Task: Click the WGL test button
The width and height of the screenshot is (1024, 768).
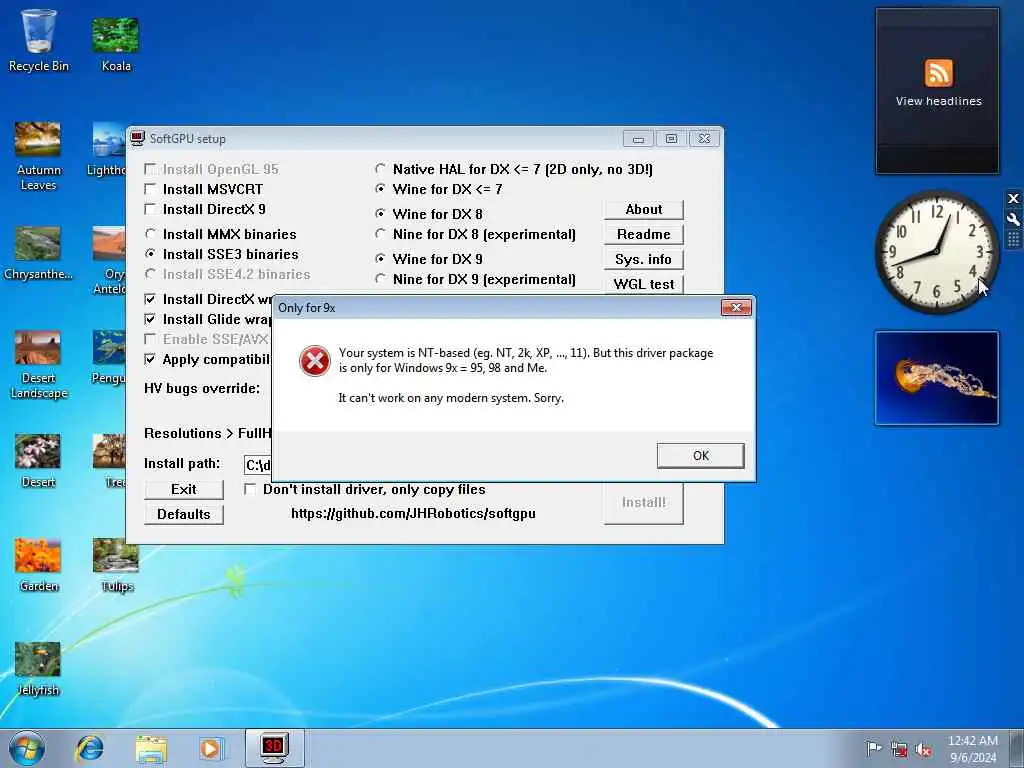Action: point(644,284)
